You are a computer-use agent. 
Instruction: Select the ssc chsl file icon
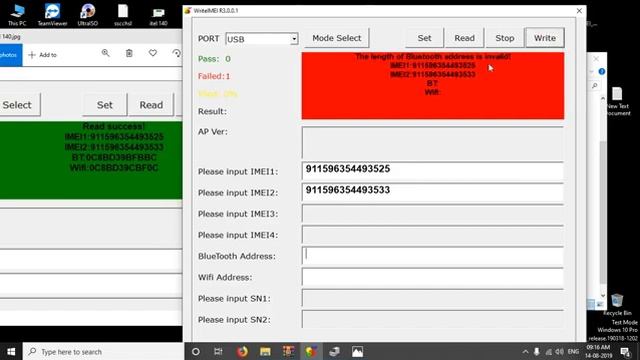pyautogui.click(x=123, y=15)
